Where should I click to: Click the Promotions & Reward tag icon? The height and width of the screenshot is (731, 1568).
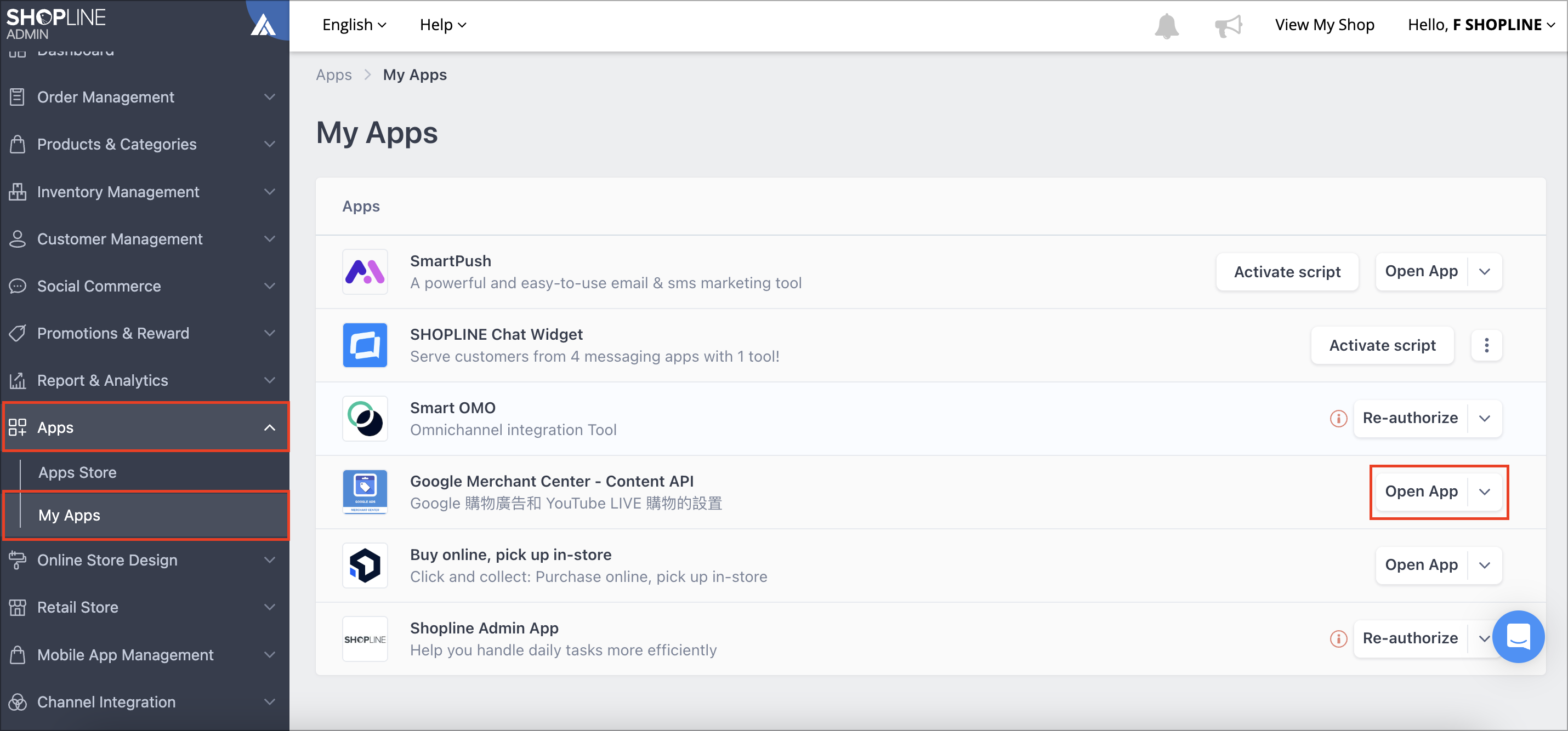(x=18, y=333)
